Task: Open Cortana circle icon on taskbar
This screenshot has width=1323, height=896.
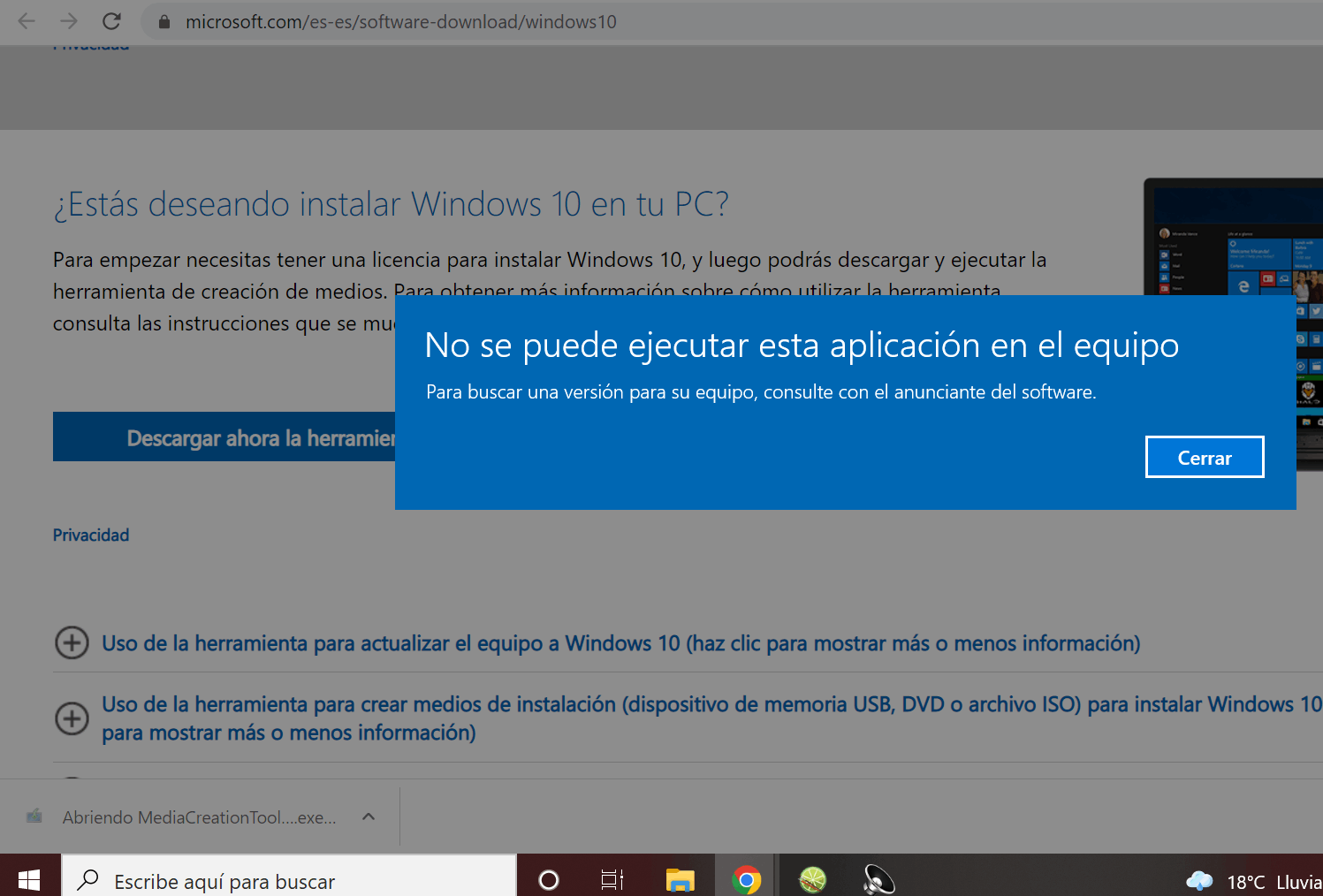Action: point(549,880)
